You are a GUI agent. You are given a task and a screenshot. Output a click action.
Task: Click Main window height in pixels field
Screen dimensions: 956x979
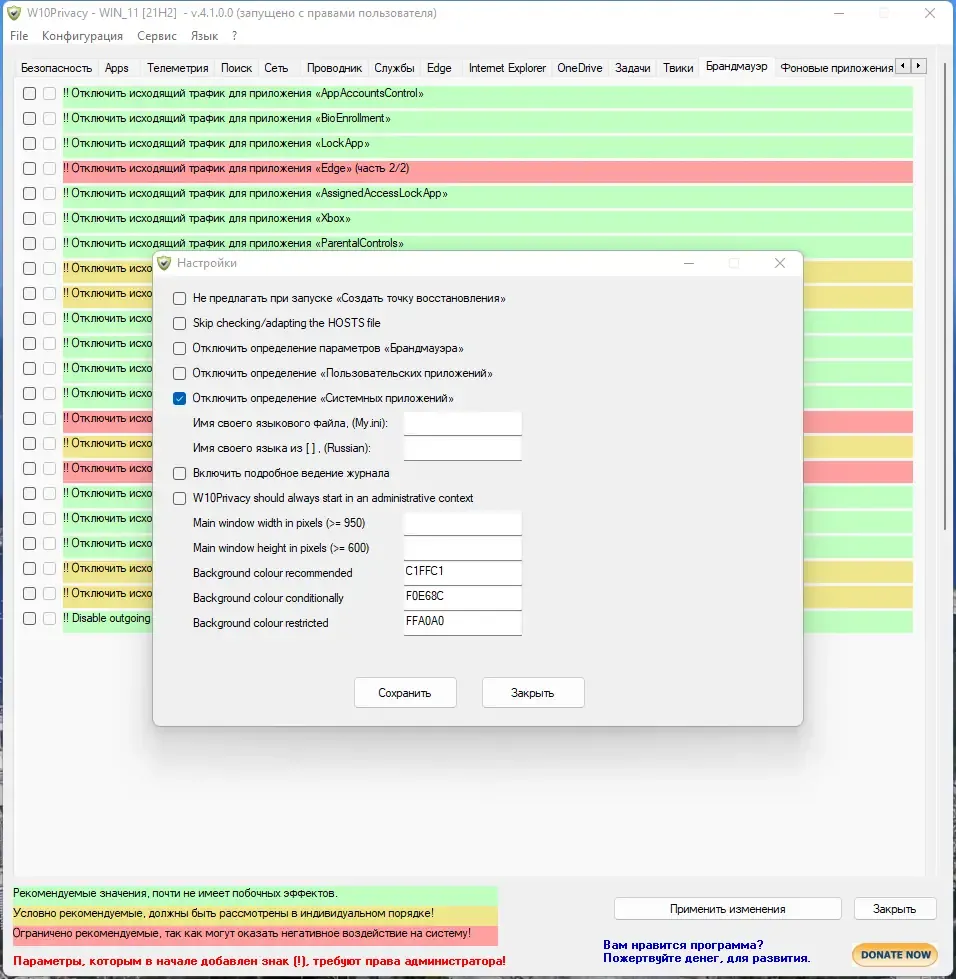463,548
